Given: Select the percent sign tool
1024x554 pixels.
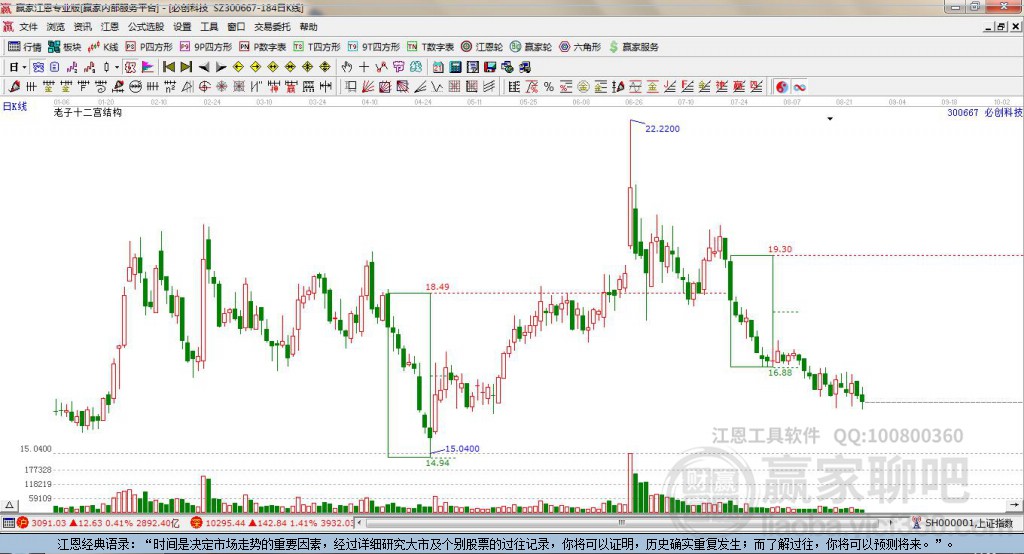Looking at the screenshot, I should (x=549, y=86).
